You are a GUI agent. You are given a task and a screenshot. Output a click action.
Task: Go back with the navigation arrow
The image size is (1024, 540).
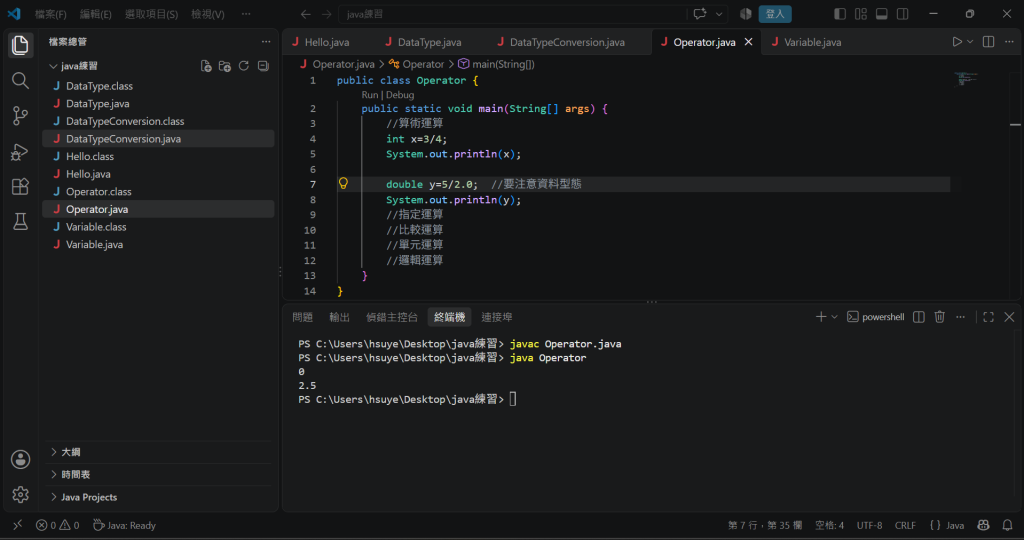tap(305, 14)
